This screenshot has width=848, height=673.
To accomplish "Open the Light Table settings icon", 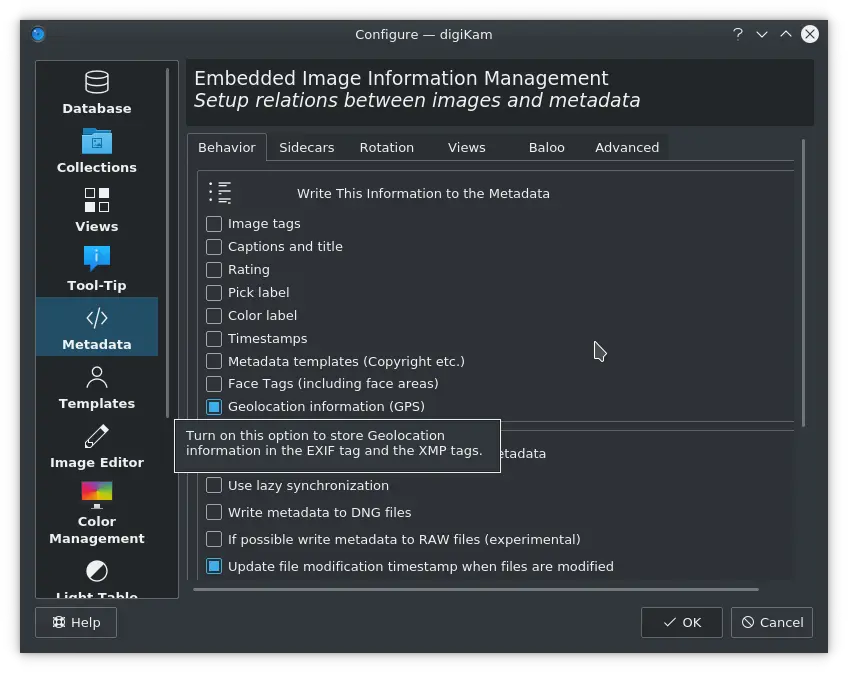I will [96, 570].
